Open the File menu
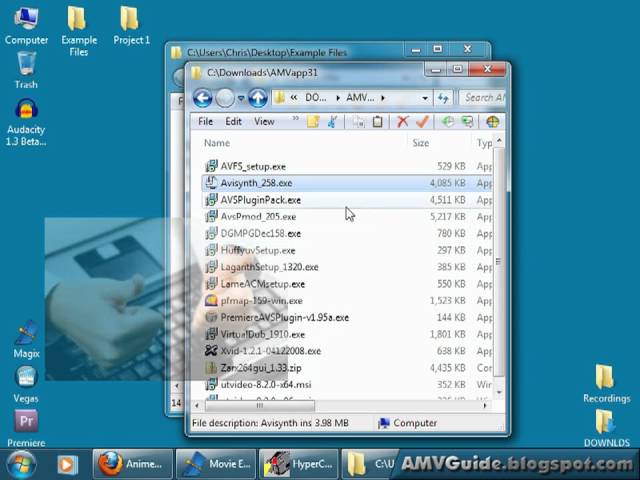640x480 pixels. tap(205, 122)
